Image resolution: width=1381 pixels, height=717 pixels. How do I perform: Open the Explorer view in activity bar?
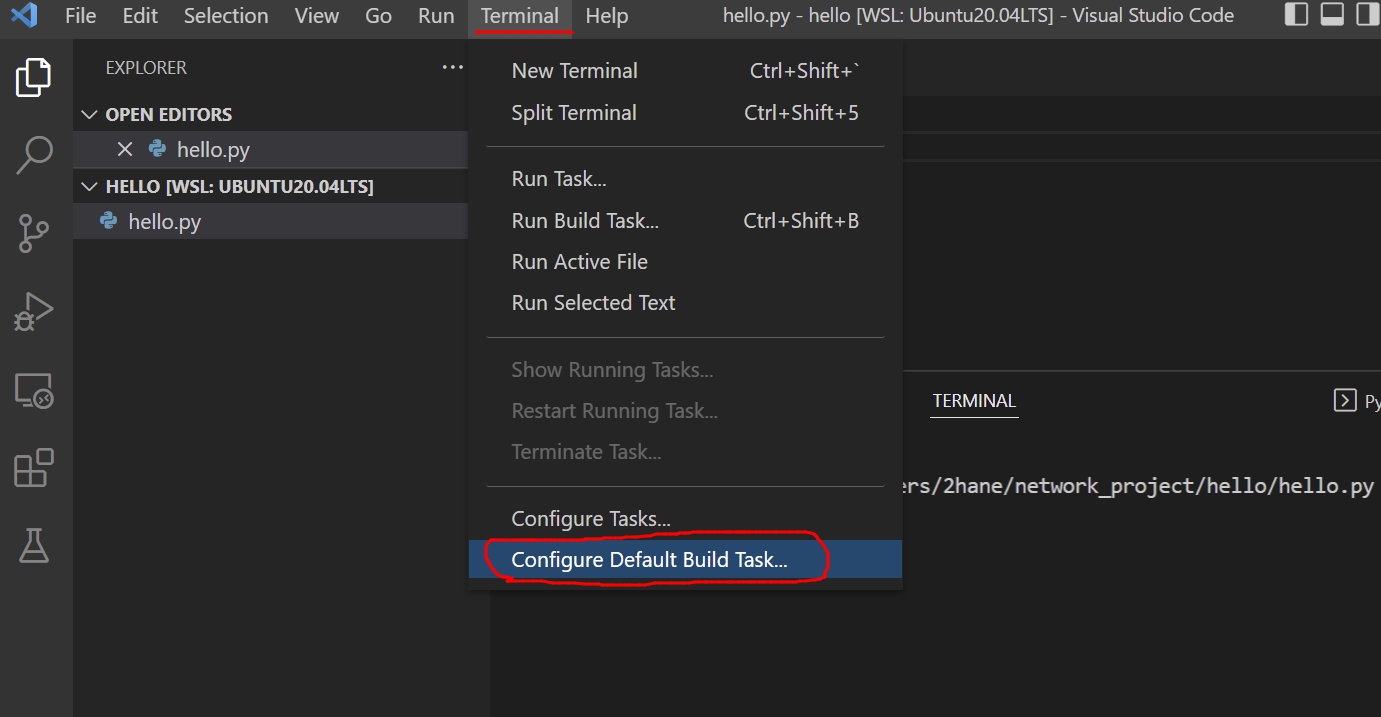(33, 77)
